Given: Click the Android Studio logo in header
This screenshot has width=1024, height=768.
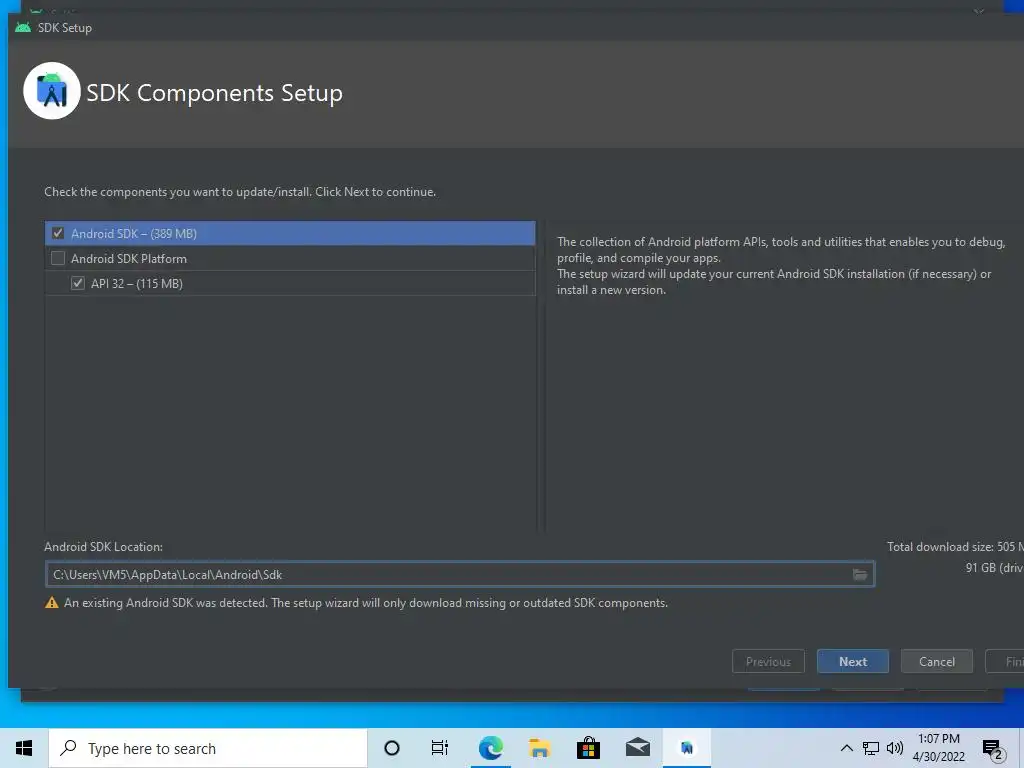Looking at the screenshot, I should [52, 91].
